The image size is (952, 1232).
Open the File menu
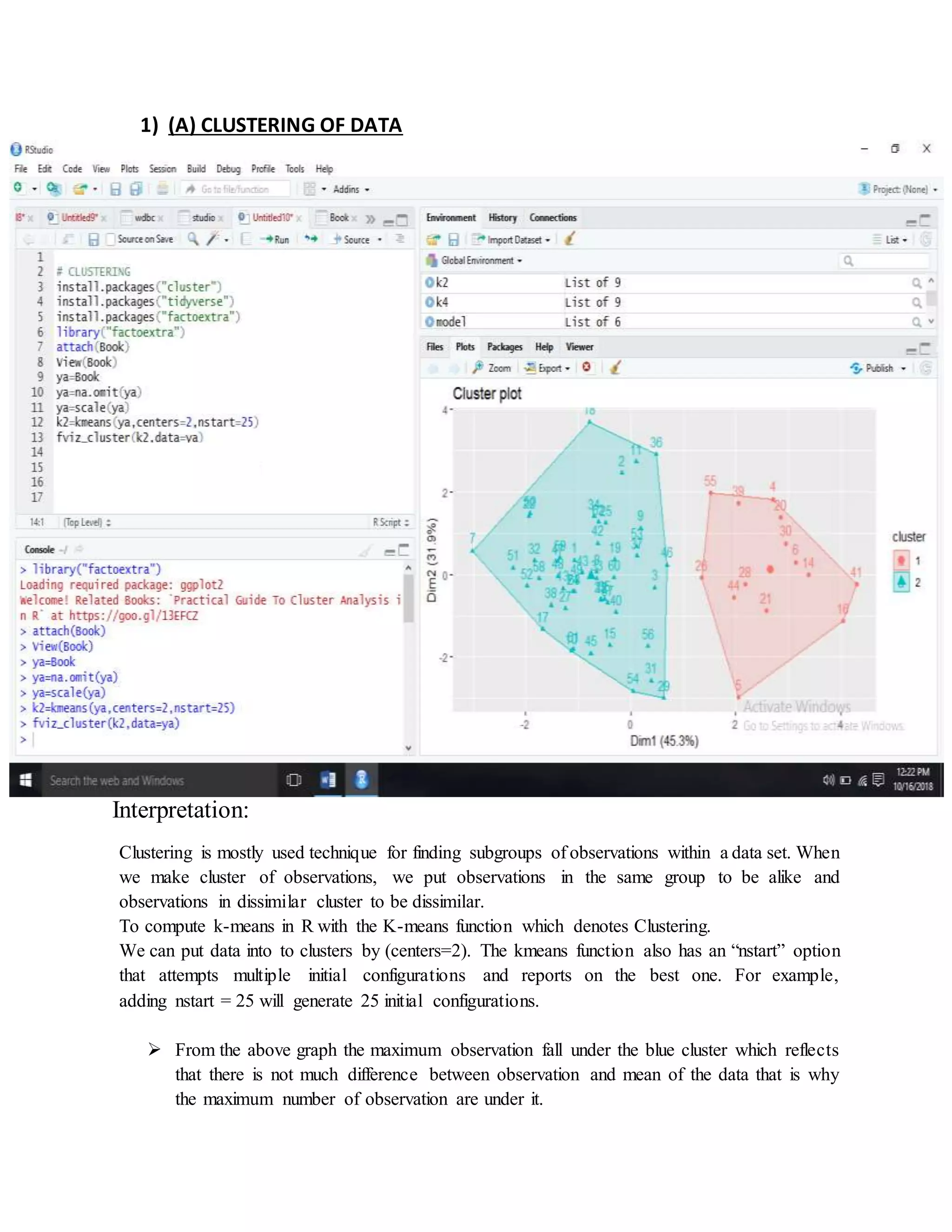coord(21,169)
